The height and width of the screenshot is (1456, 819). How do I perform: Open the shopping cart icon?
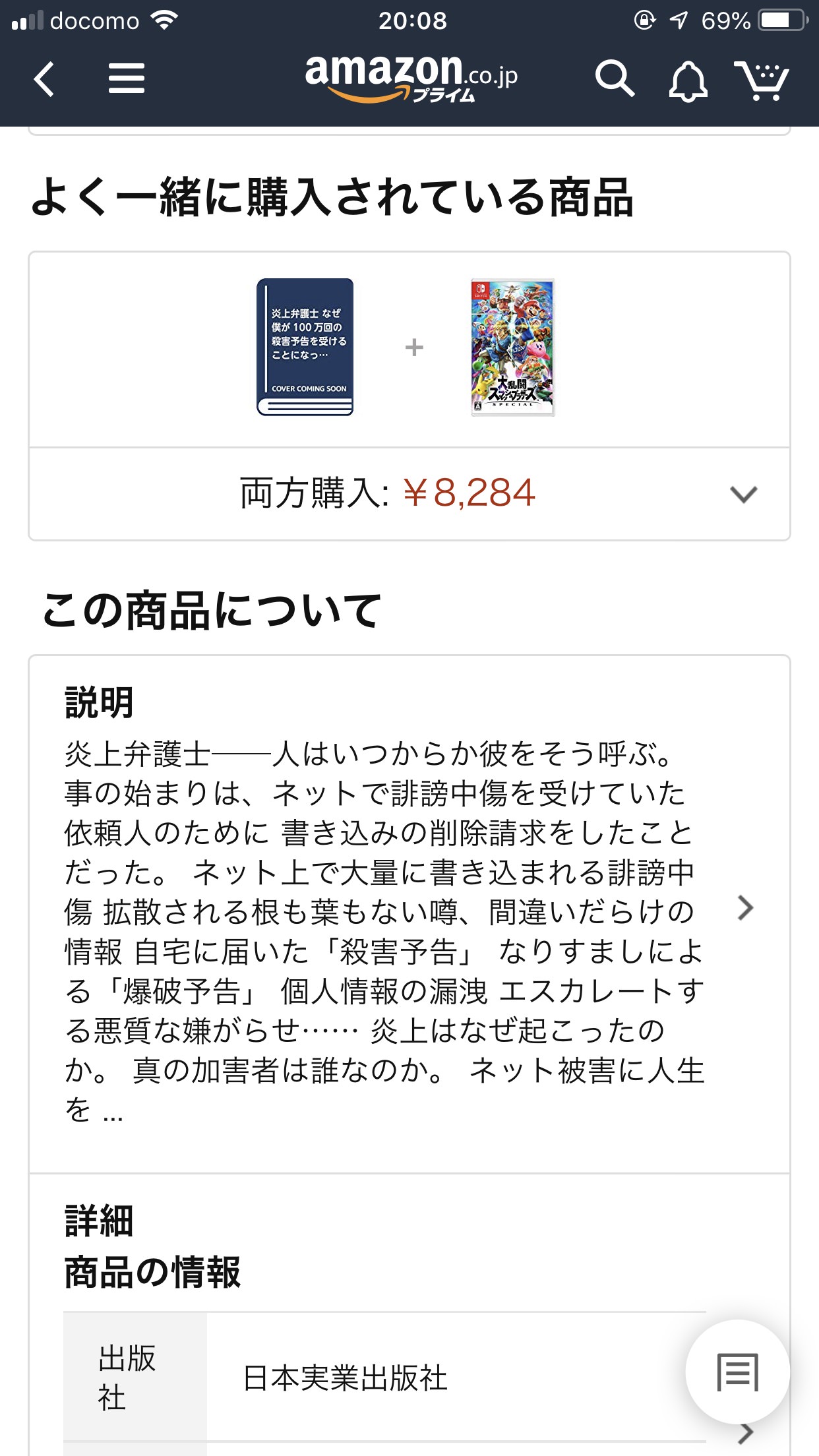coord(762,80)
